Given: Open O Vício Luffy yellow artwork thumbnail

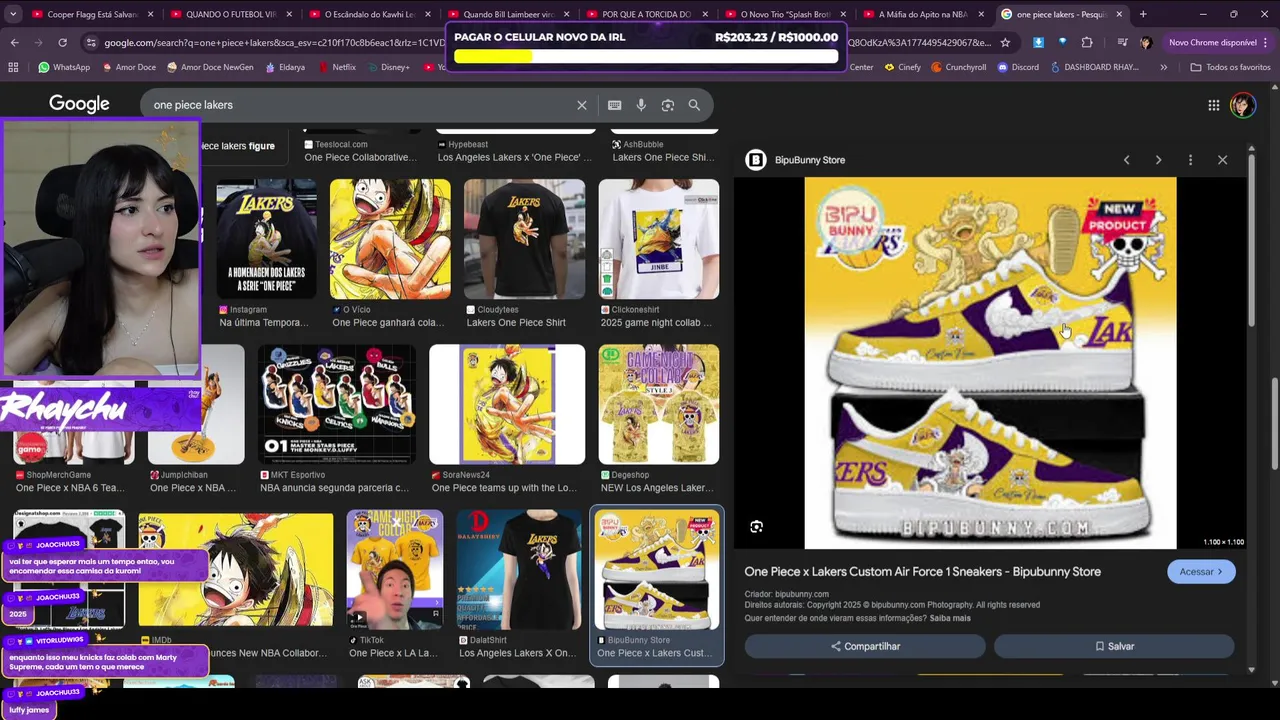Looking at the screenshot, I should pos(390,239).
